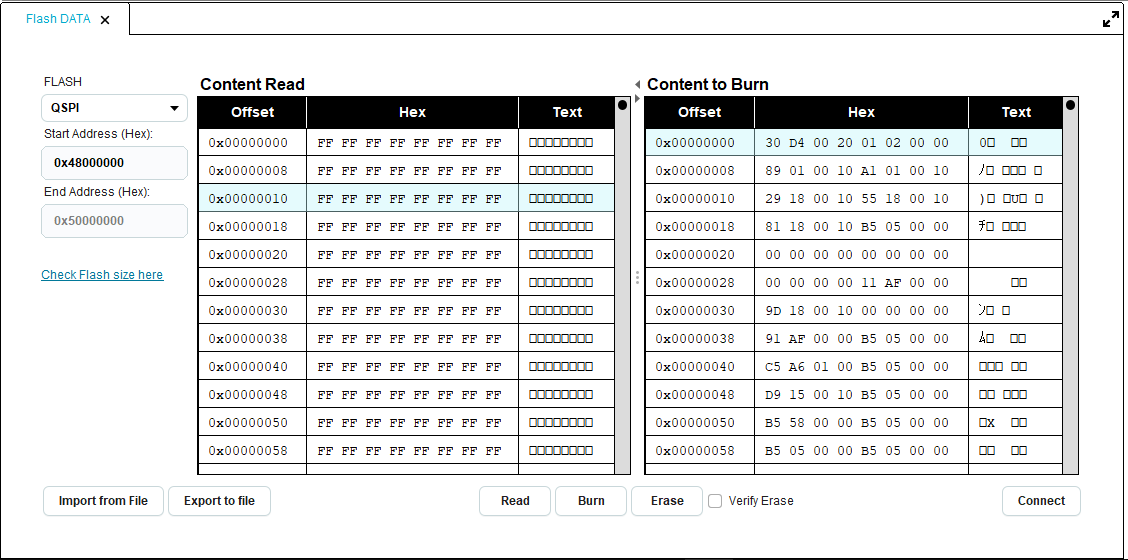Click Content Read Text column header
The width and height of the screenshot is (1128, 560).
pyautogui.click(x=567, y=112)
